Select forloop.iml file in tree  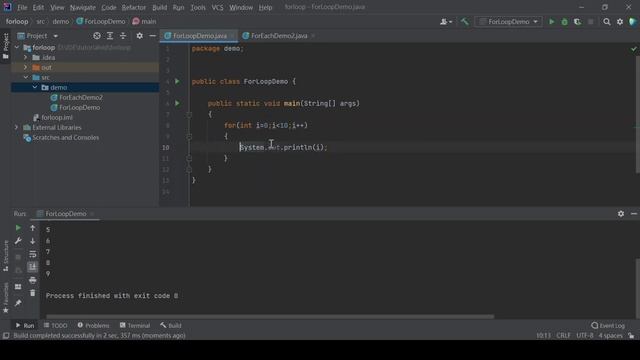[x=57, y=118]
